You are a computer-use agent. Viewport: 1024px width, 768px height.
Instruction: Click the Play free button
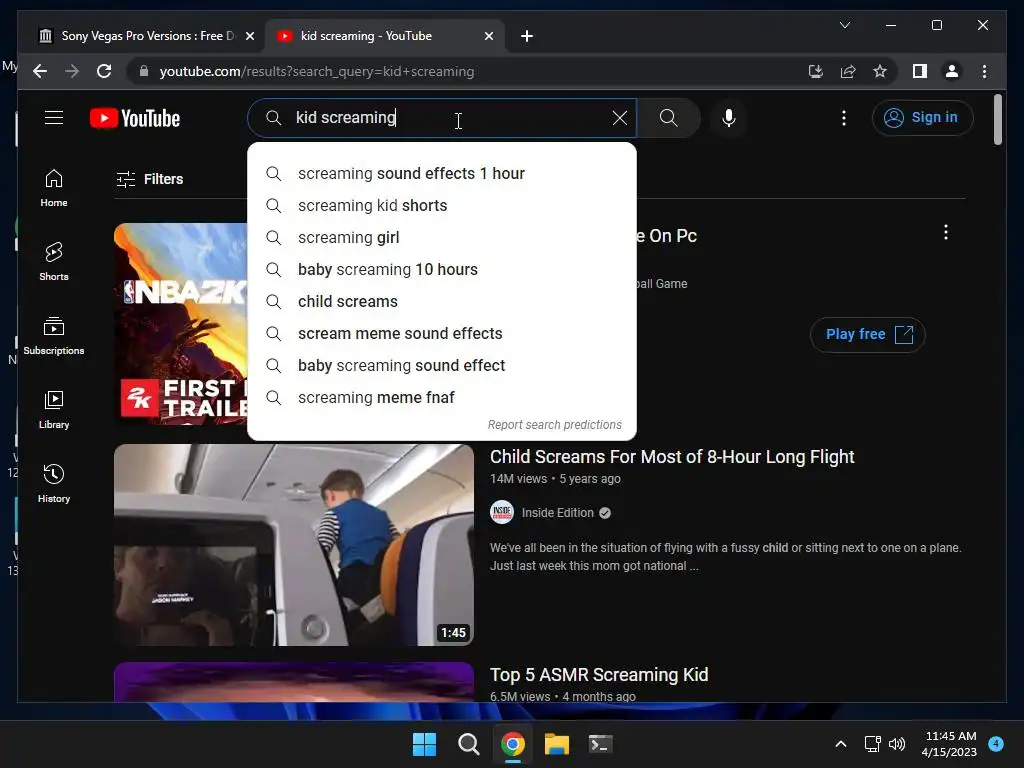pyautogui.click(x=867, y=334)
